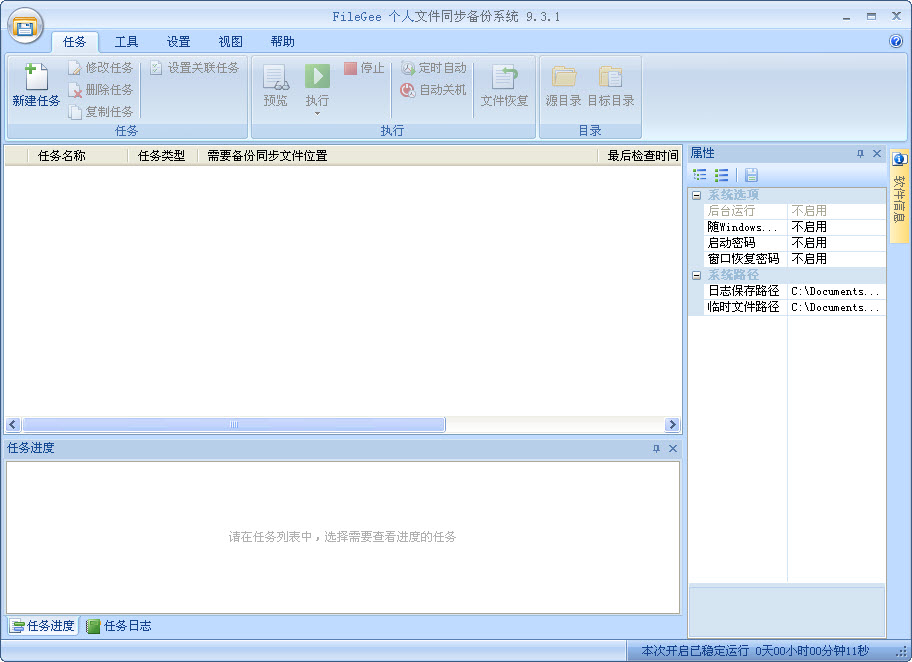Open the 目标目录 target folder
The image size is (912, 662).
(x=611, y=86)
